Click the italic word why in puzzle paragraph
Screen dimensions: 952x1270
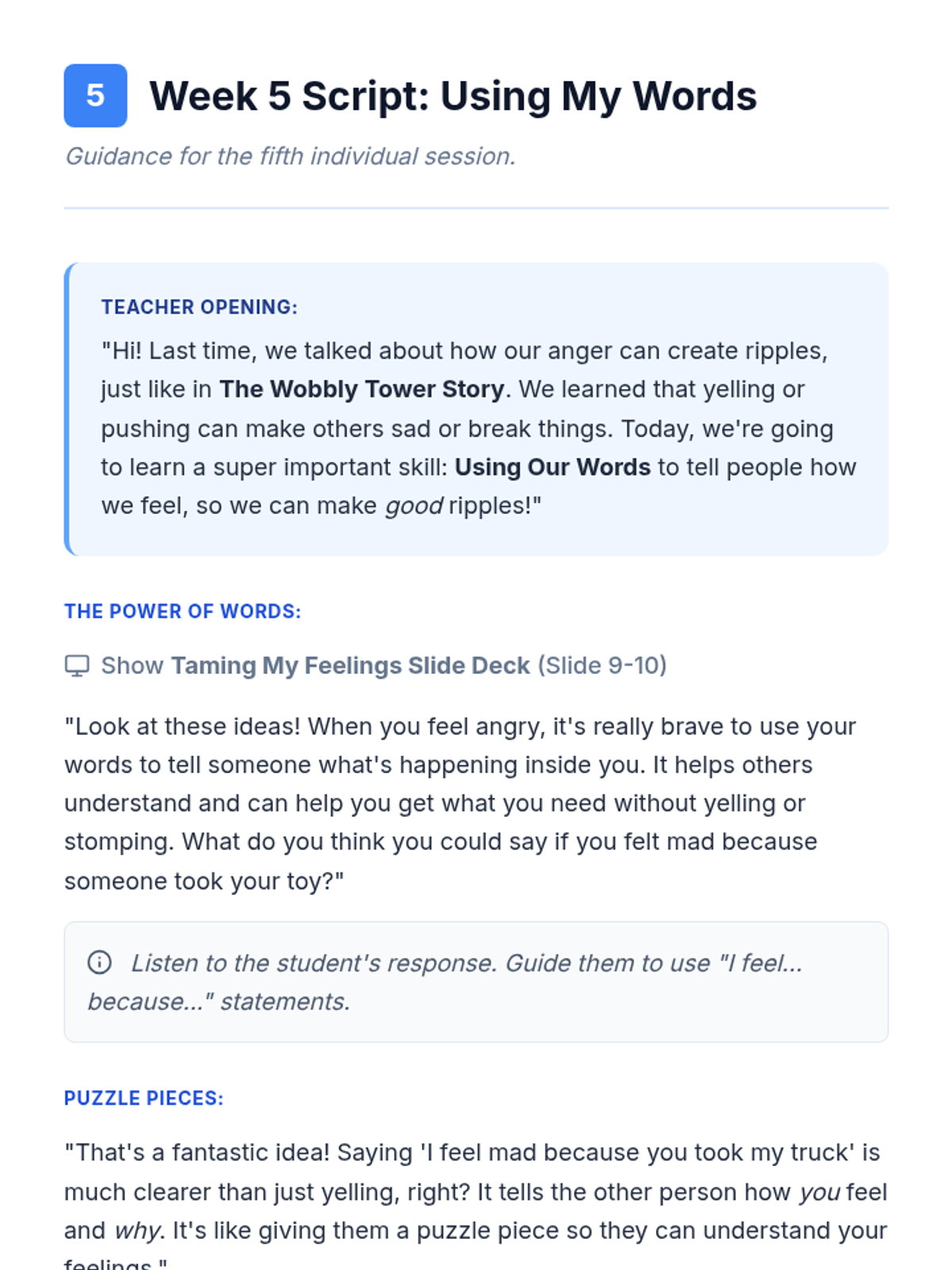coord(137,1230)
